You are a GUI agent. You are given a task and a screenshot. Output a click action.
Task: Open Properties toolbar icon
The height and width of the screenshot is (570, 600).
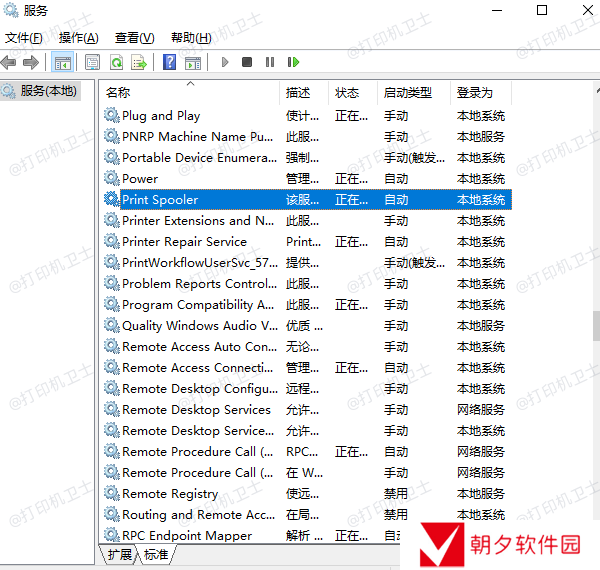coord(92,62)
